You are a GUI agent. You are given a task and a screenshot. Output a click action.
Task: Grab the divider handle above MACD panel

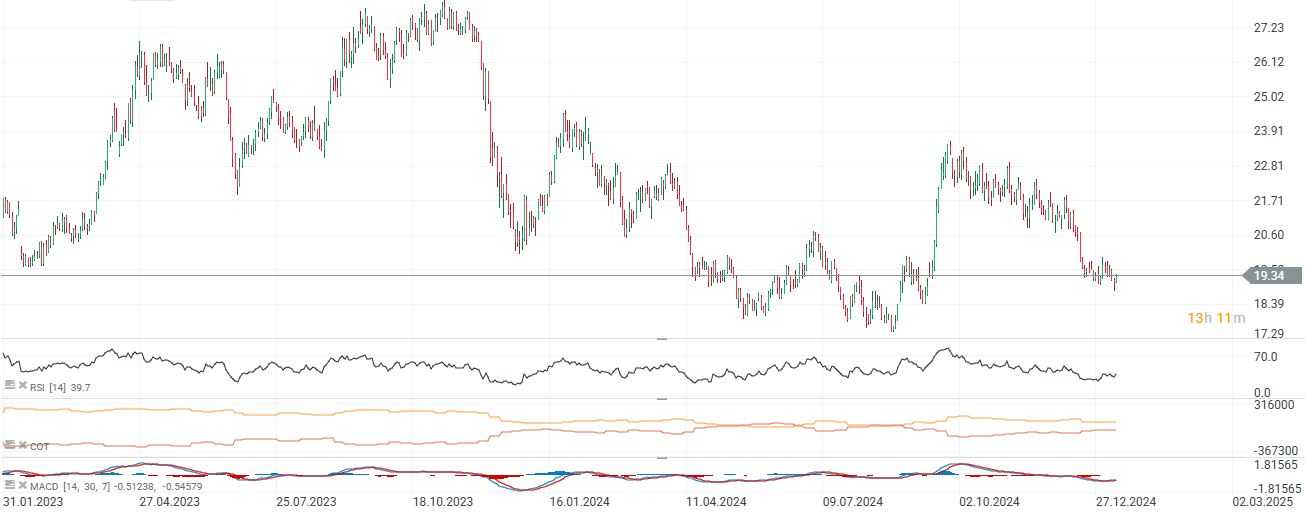[660, 458]
